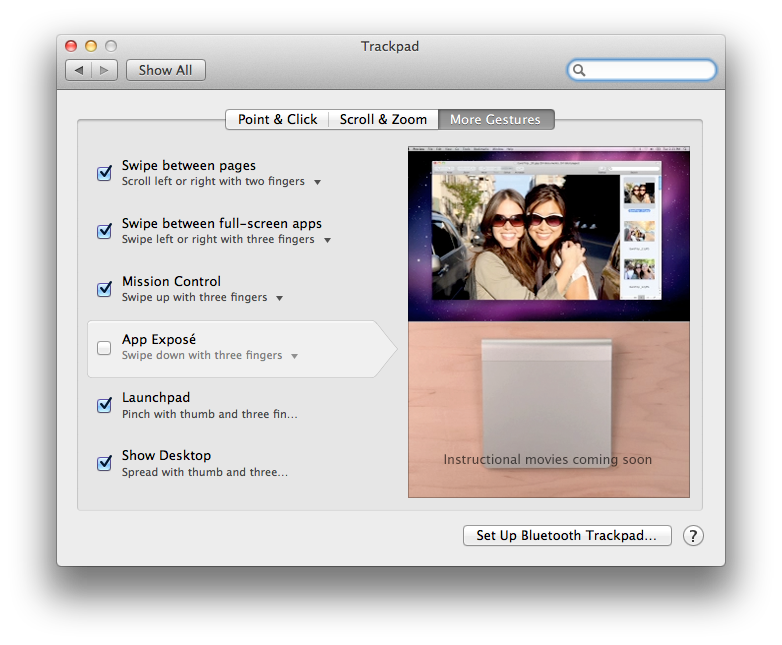Click 'Spread with thumb and three…' text
The height and width of the screenshot is (645, 782).
205,472
